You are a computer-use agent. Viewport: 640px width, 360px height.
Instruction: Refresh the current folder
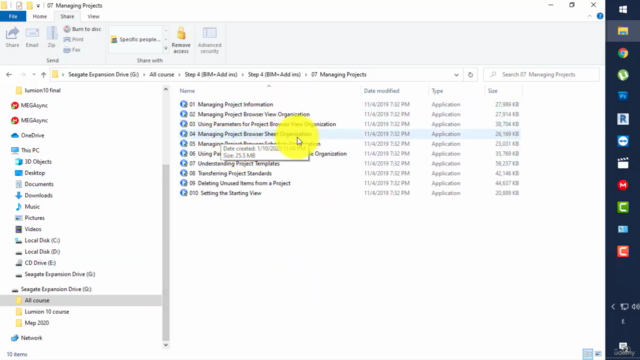[x=470, y=75]
